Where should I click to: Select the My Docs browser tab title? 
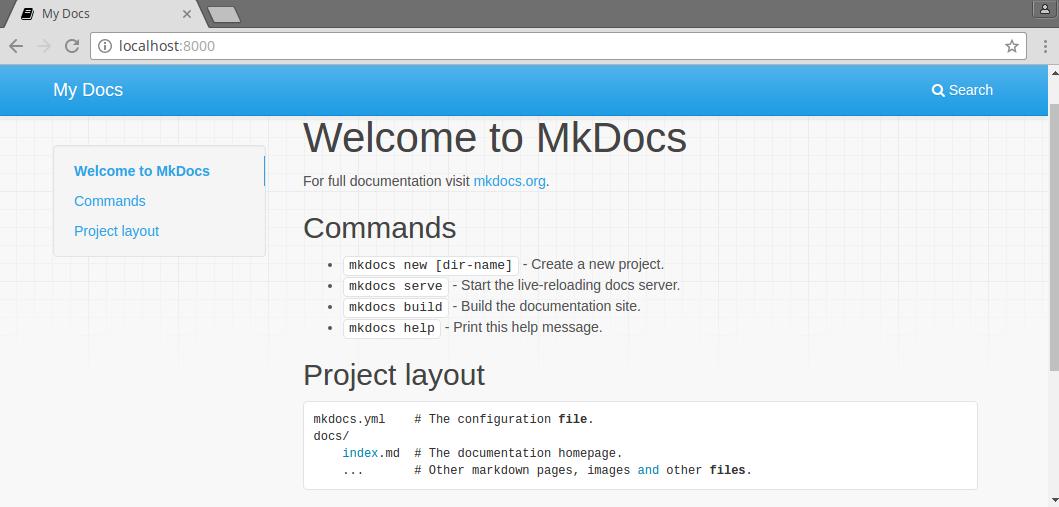(66, 14)
